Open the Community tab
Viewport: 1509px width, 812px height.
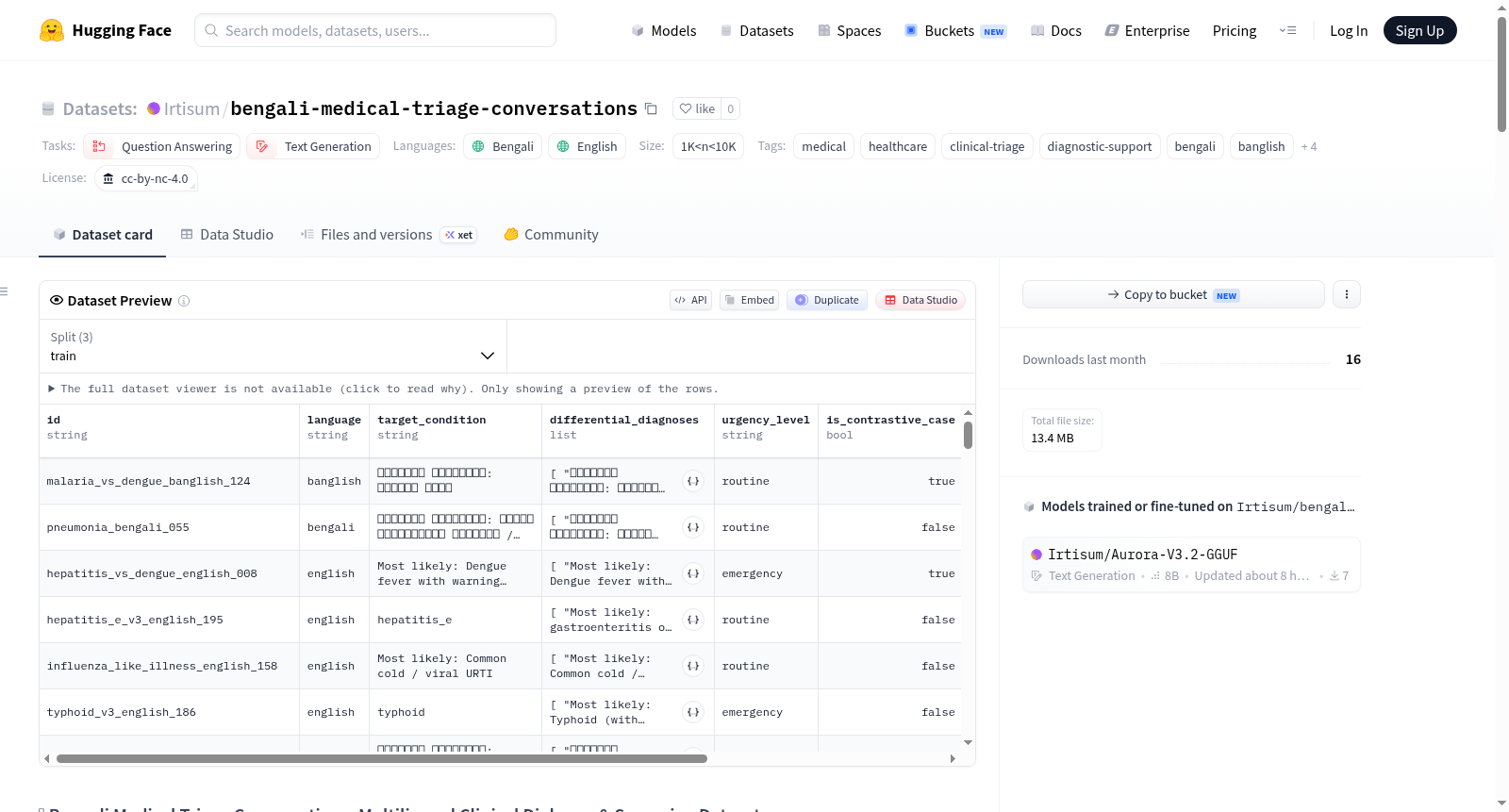(551, 235)
